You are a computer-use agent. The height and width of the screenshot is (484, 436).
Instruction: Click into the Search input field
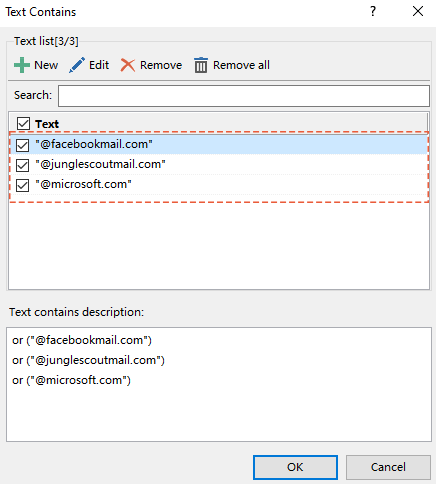244,96
